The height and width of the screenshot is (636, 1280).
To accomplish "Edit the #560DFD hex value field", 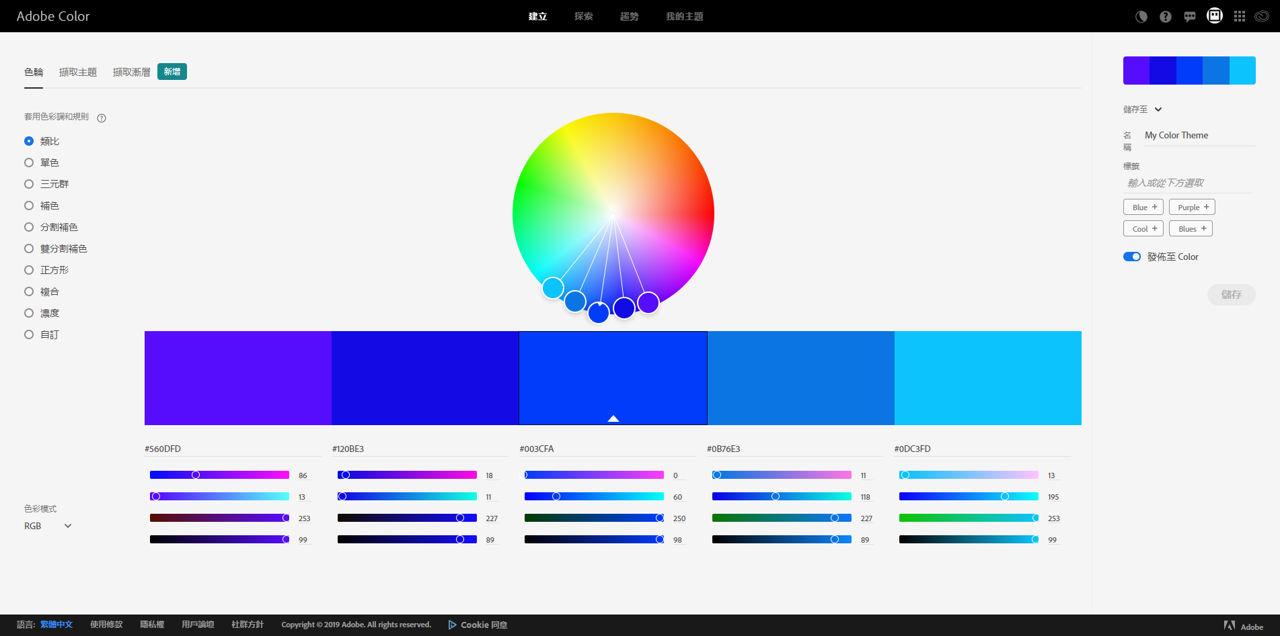I will tap(232, 449).
